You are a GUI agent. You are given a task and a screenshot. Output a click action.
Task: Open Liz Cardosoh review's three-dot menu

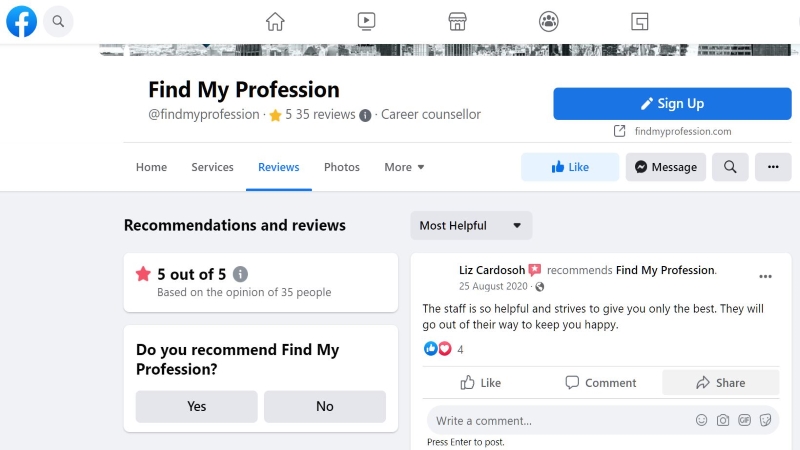765,277
